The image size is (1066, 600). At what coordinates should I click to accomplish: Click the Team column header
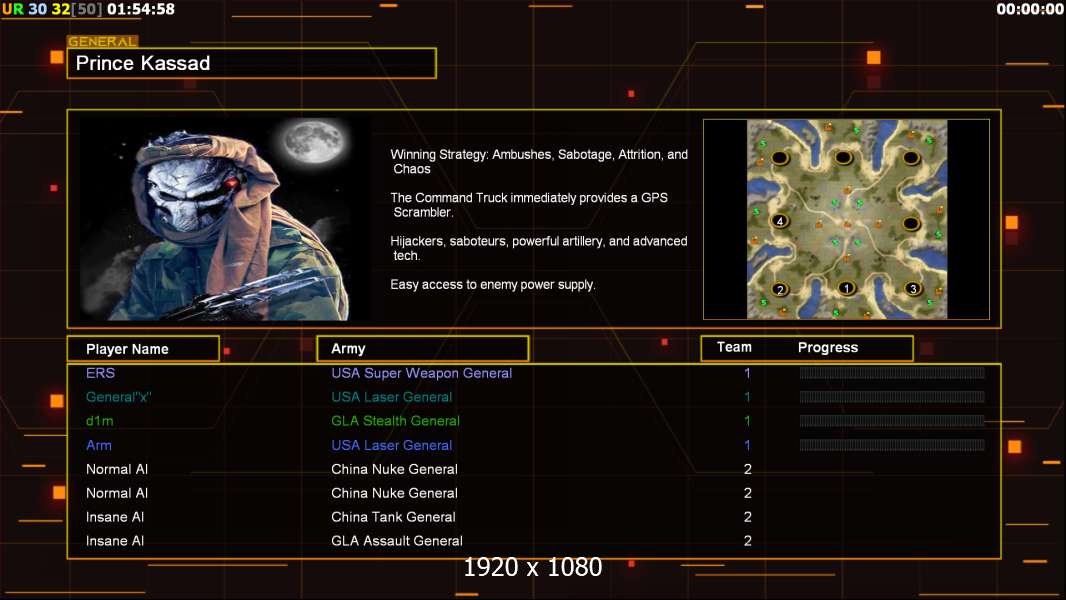click(x=734, y=347)
